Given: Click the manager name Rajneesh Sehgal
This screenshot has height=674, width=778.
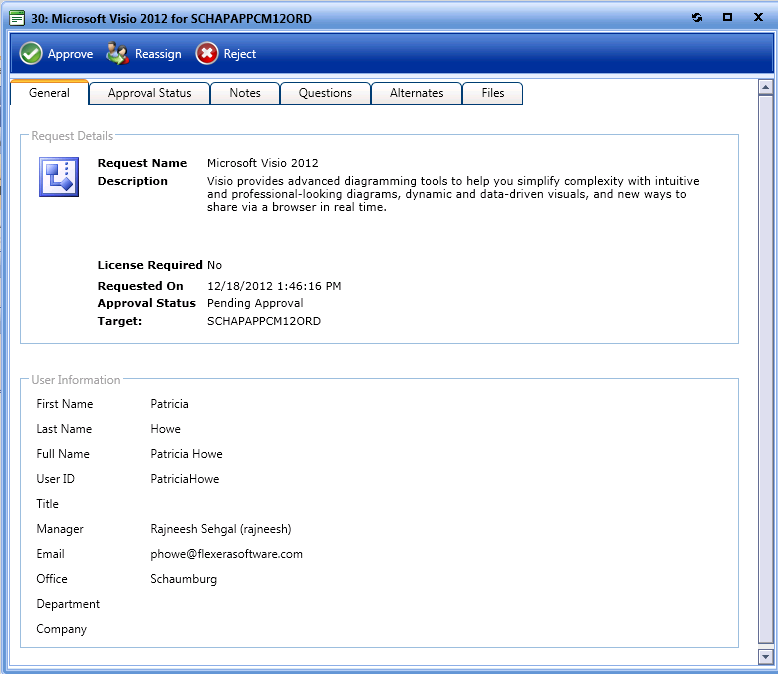Looking at the screenshot, I should (x=220, y=529).
